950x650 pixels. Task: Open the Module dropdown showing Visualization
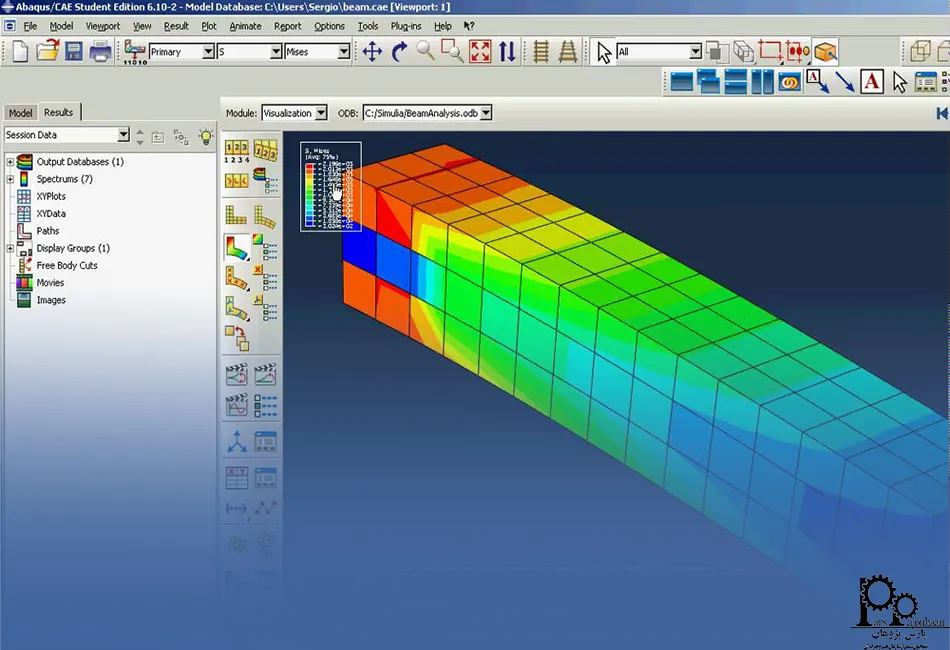pyautogui.click(x=320, y=114)
